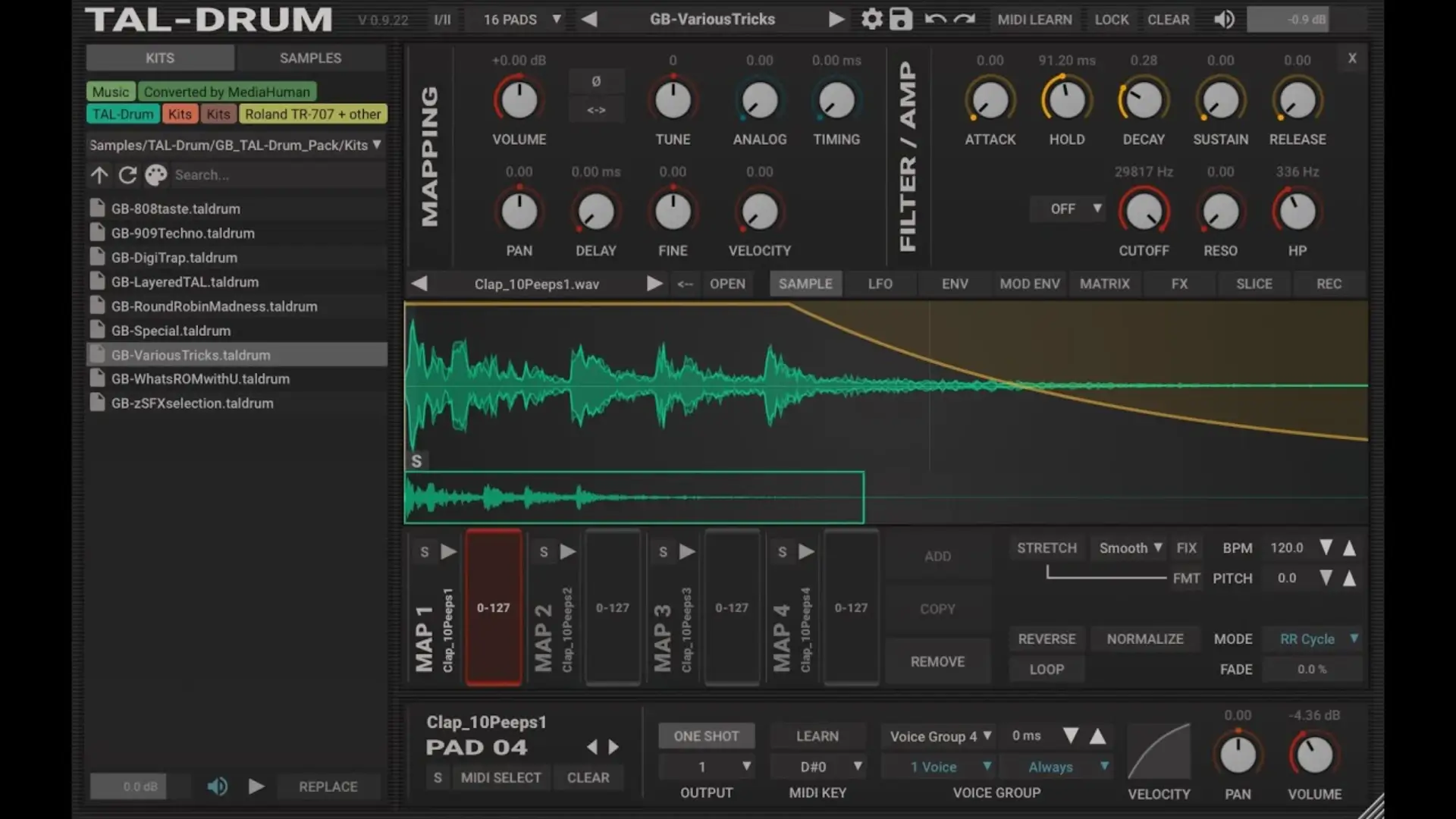Solo pad MAP 1 with its S button
This screenshot has height=819, width=1456.
[425, 552]
